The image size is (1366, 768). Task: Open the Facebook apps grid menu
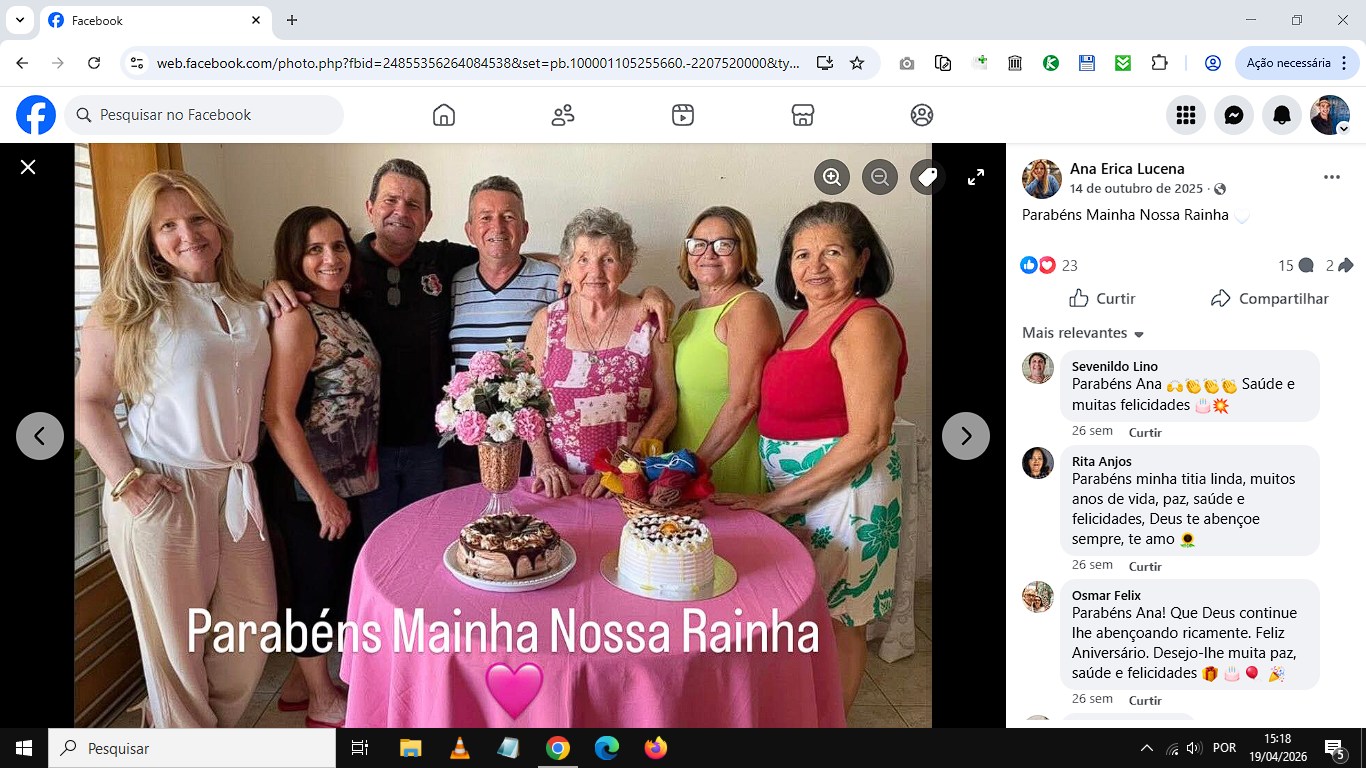[x=1186, y=115]
